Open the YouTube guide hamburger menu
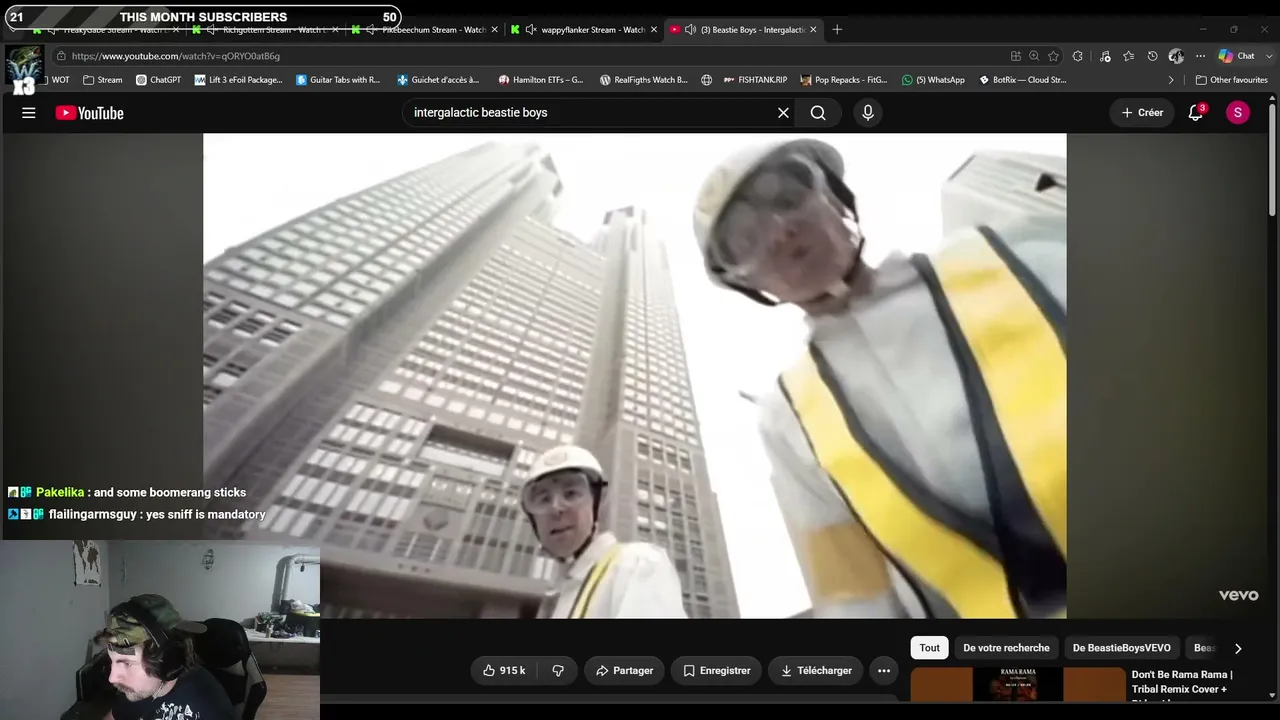 click(29, 113)
